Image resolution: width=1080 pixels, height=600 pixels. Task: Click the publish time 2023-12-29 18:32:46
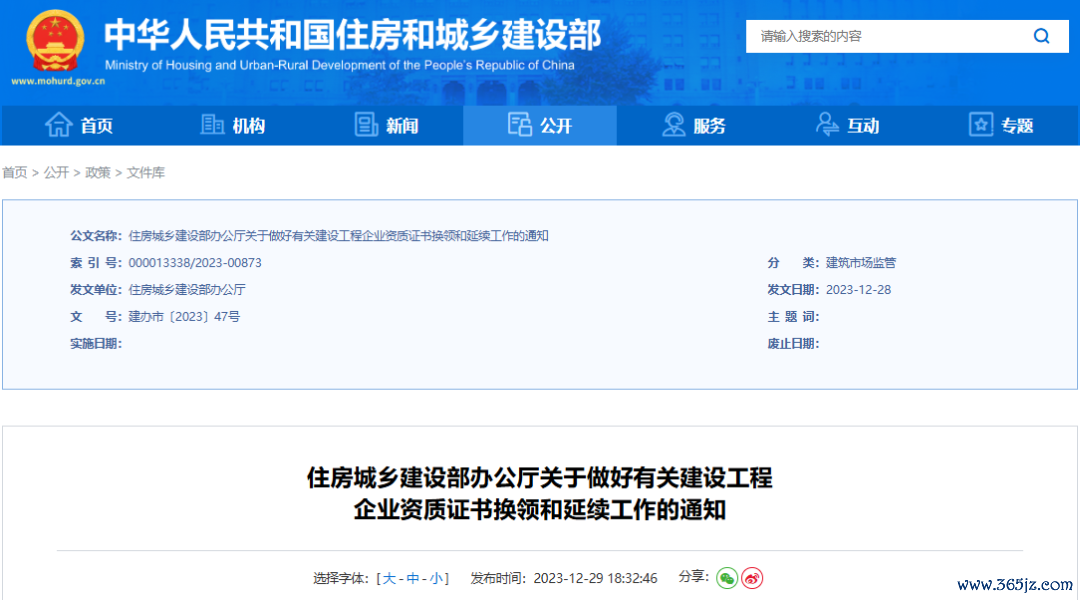coord(595,579)
